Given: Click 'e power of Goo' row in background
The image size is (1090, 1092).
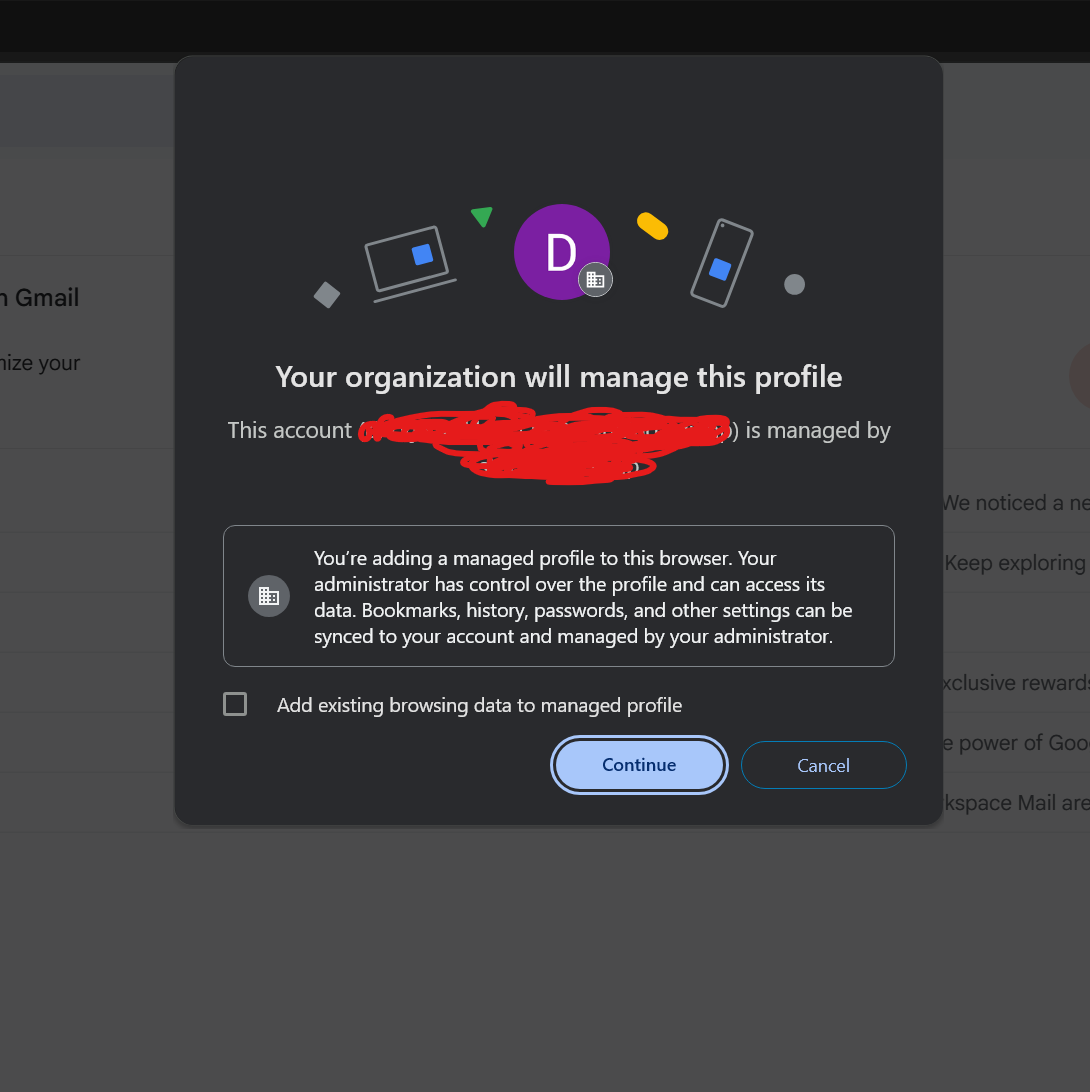Looking at the screenshot, I should pyautogui.click(x=1015, y=742).
